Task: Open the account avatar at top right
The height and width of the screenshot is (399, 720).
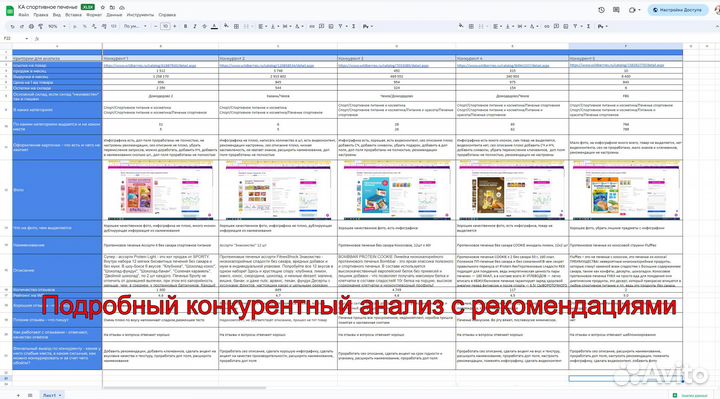Action: point(717,10)
